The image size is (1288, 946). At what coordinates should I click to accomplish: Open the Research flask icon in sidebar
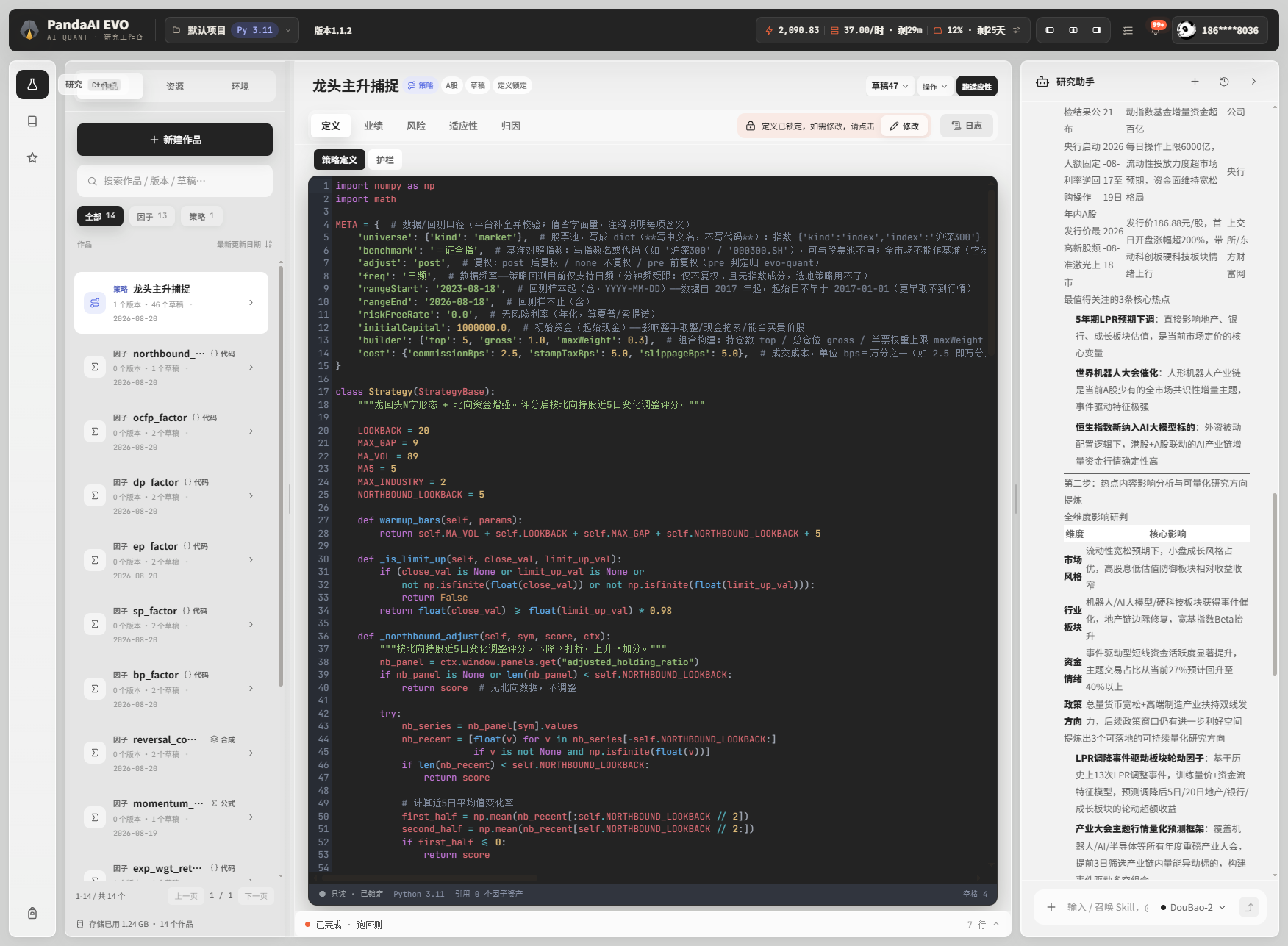32,85
